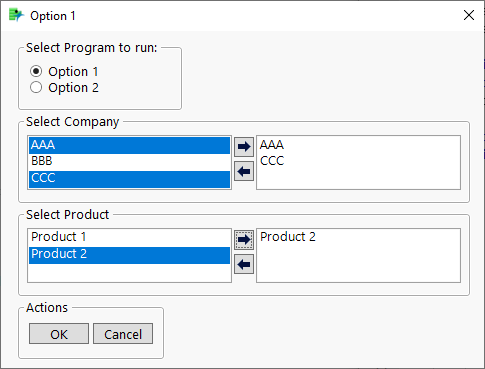The image size is (485, 369).
Task: Click the remove arrow for Select Product
Action: point(244,265)
